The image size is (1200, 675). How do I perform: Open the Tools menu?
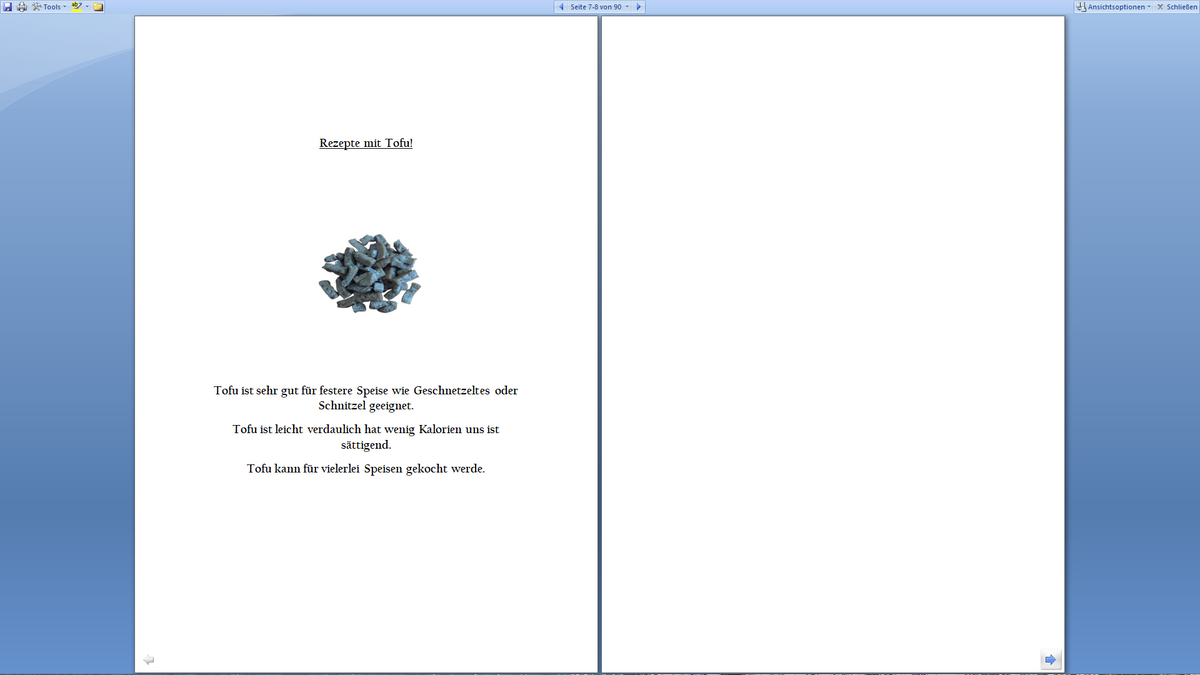[49, 7]
